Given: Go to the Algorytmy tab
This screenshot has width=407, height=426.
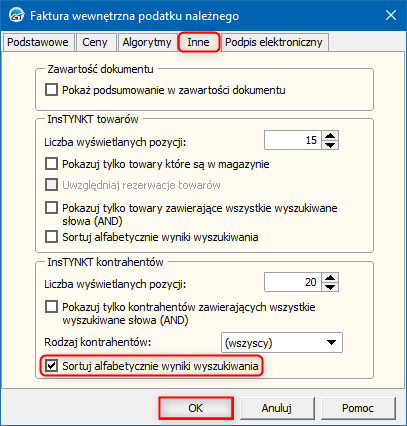Looking at the screenshot, I should click(x=147, y=42).
